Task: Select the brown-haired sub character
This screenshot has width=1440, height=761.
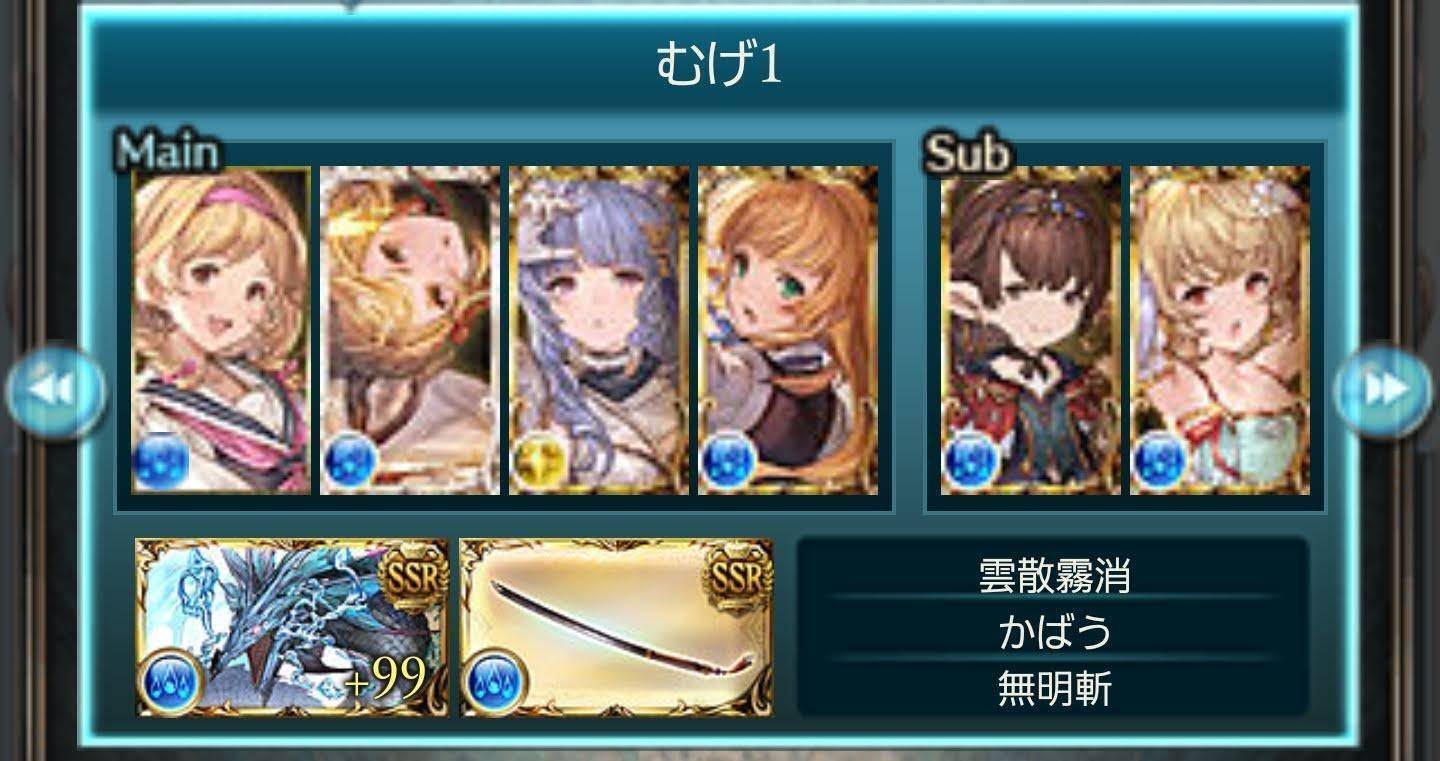Action: (x=1031, y=330)
